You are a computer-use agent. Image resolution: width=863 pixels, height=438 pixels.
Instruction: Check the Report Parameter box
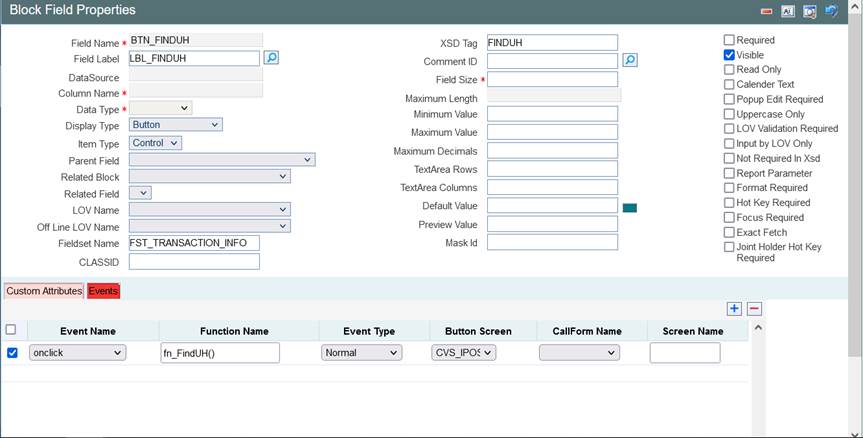click(x=729, y=173)
